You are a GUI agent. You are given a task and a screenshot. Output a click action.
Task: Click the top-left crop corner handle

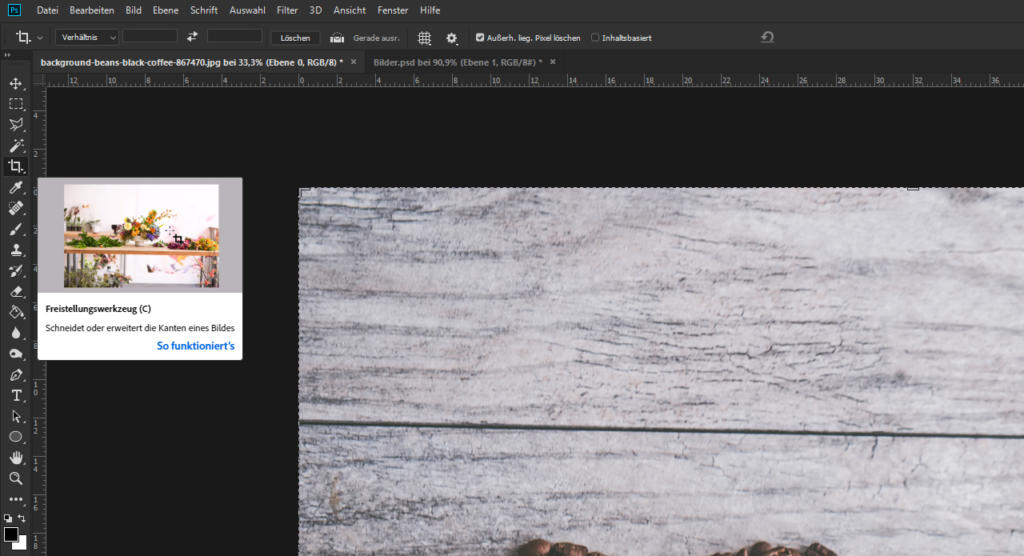tap(303, 192)
